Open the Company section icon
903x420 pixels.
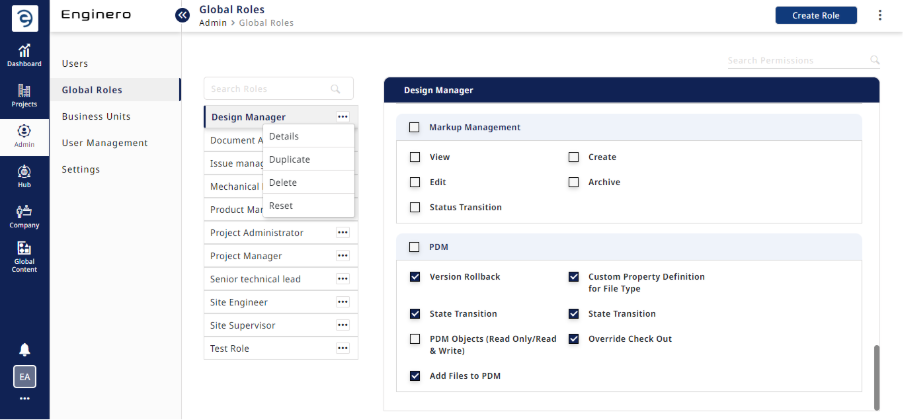(x=24, y=216)
